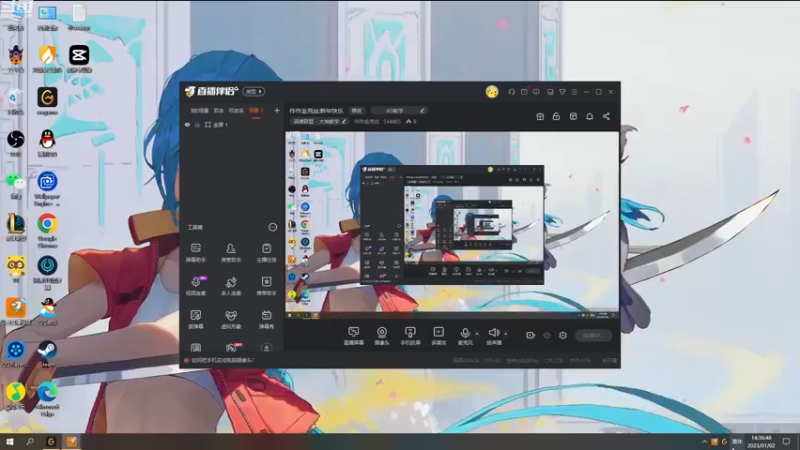Click the download icon in the toolbox
Image resolution: width=800 pixels, height=450 pixels.
266,348
